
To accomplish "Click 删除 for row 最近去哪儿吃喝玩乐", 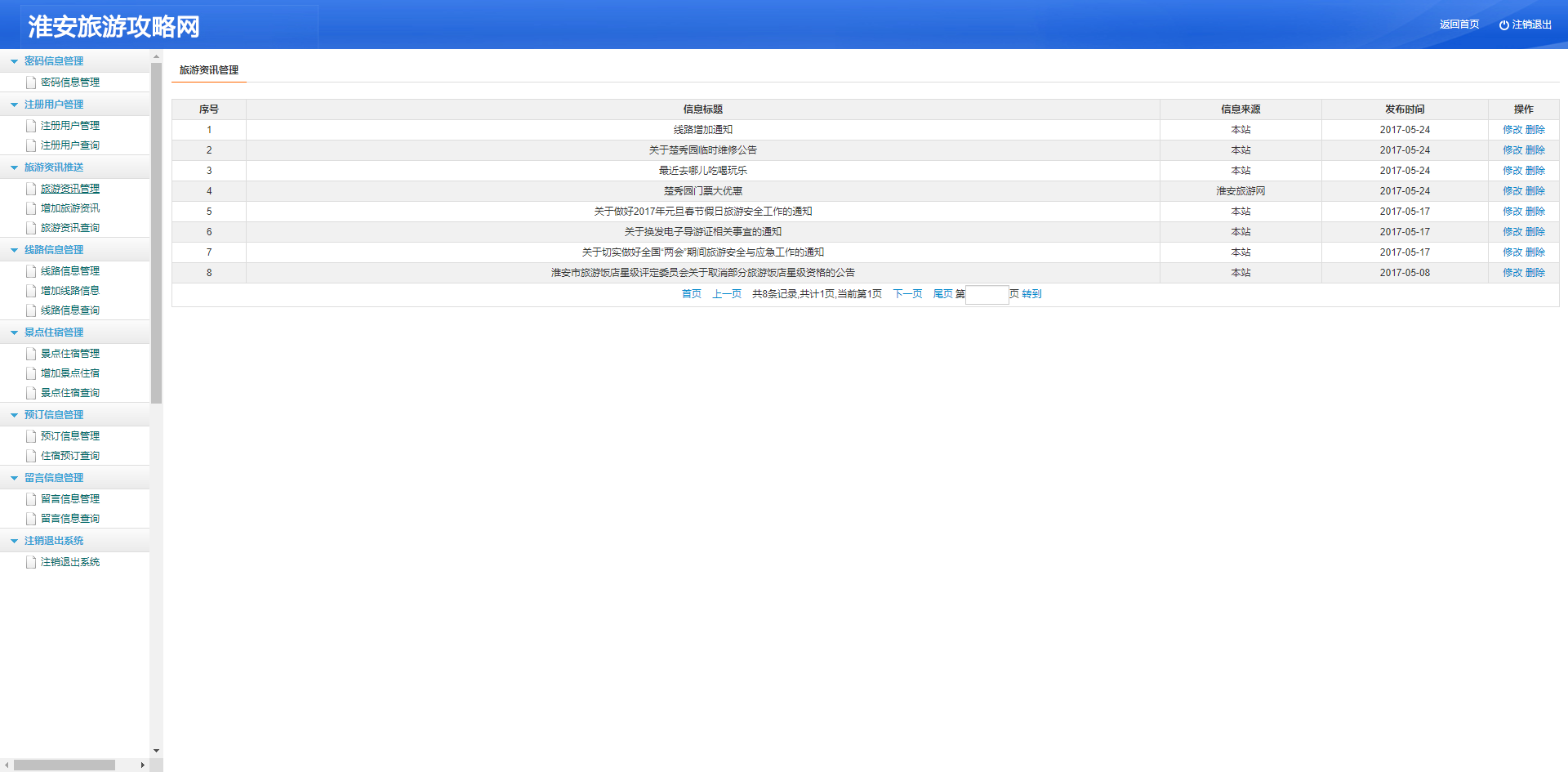I will point(1535,171).
